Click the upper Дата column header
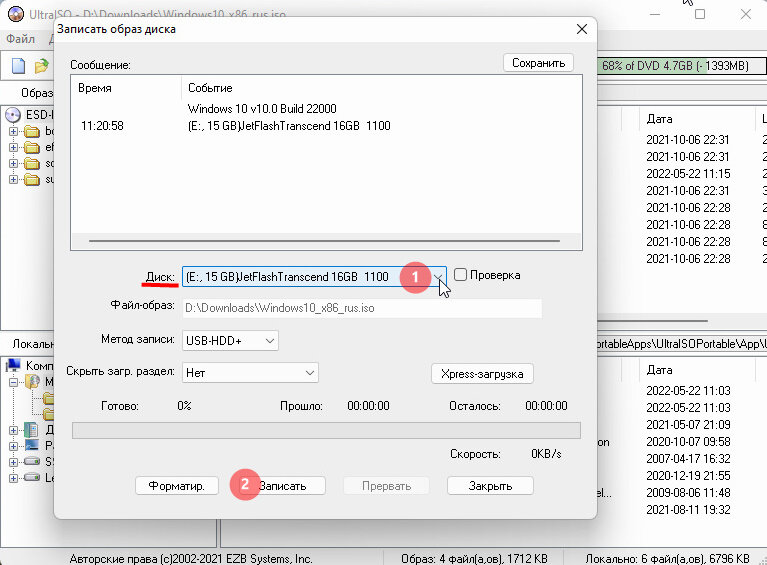The height and width of the screenshot is (565, 767). click(659, 119)
